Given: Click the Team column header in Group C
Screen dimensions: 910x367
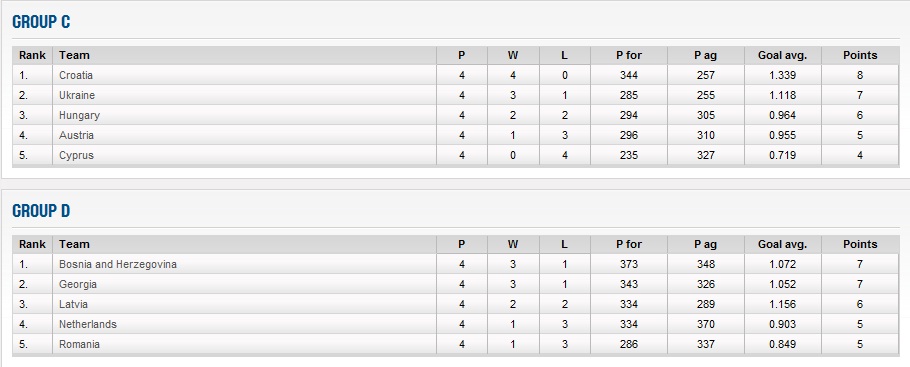Looking at the screenshot, I should tap(74, 55).
